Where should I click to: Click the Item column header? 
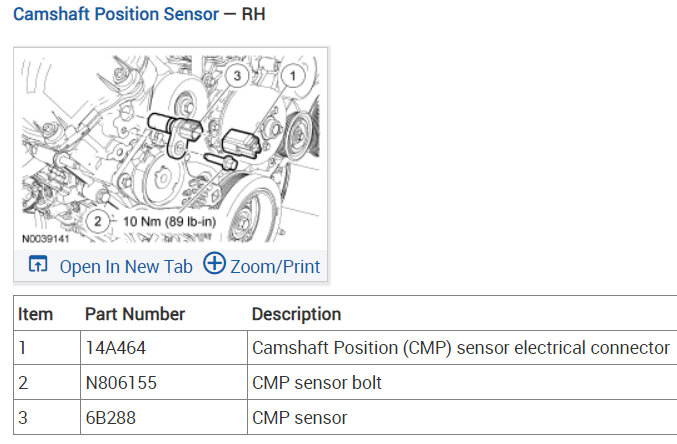pos(36,314)
